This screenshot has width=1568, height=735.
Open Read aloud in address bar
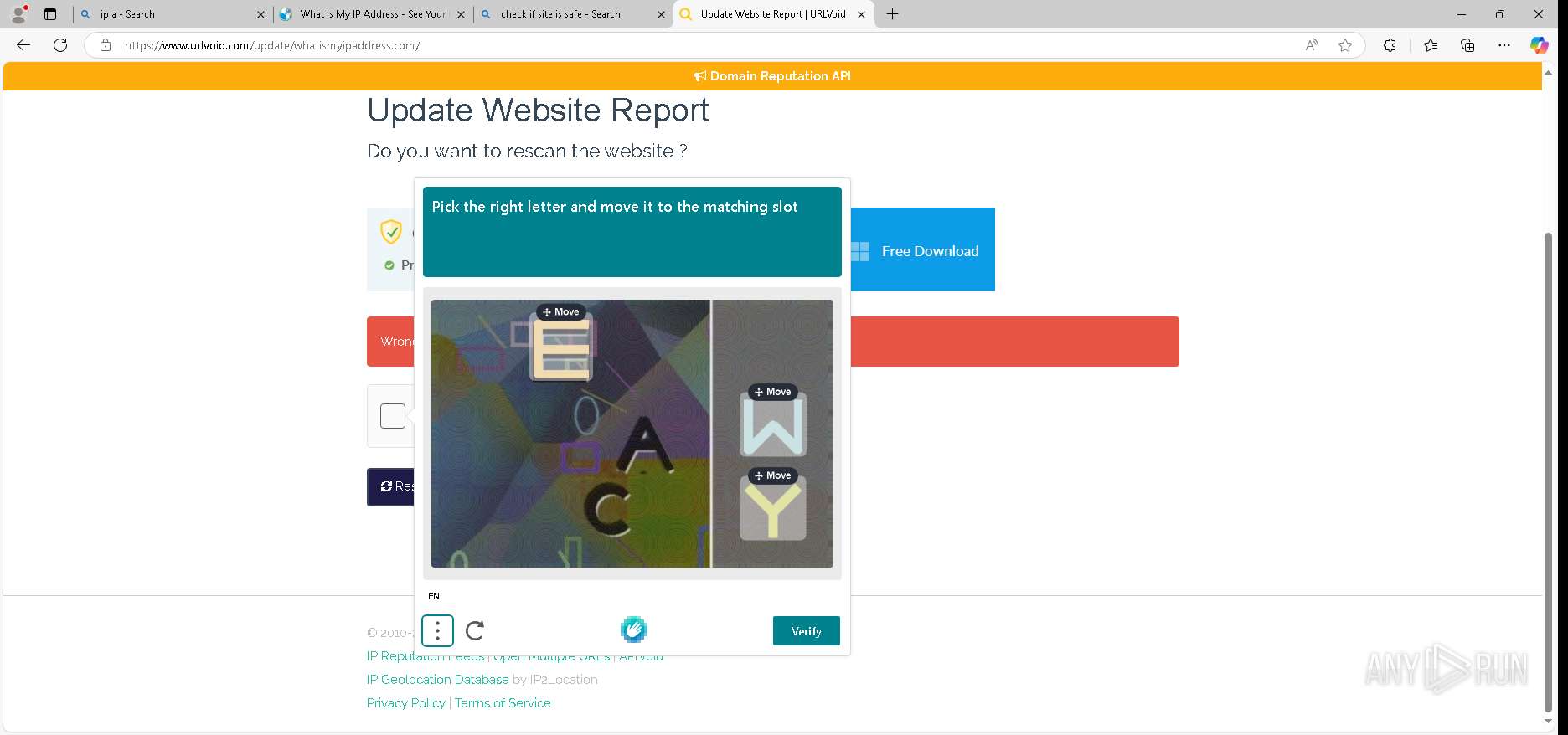pos(1312,45)
